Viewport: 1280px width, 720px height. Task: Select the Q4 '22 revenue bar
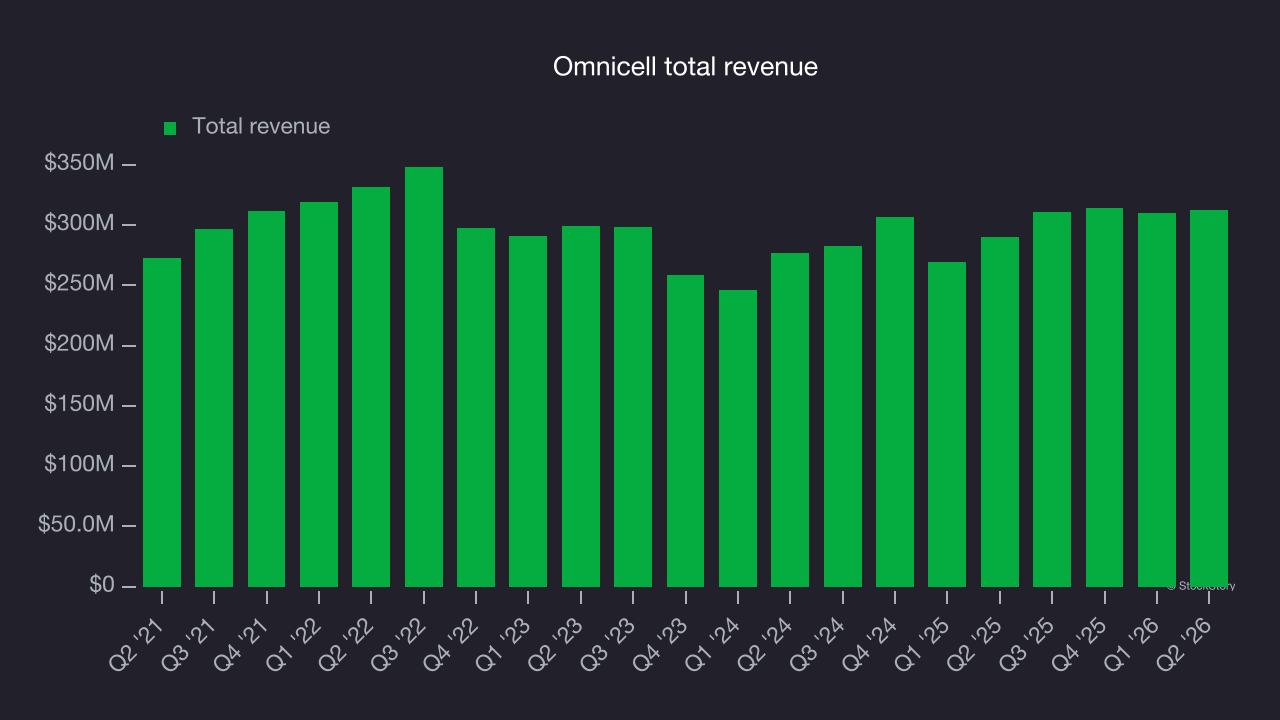coord(476,407)
